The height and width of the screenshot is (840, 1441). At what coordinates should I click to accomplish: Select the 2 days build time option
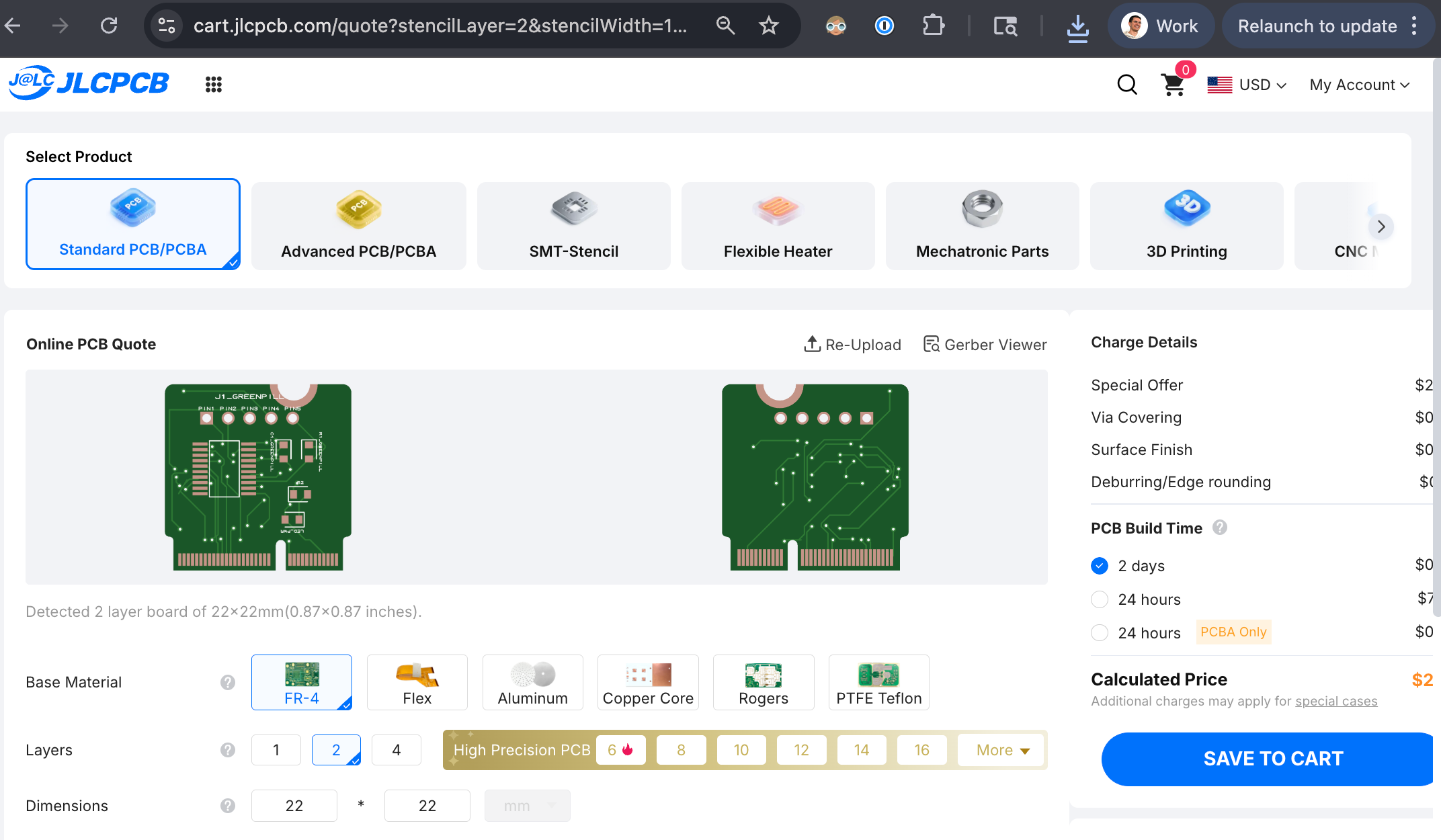click(x=1100, y=566)
